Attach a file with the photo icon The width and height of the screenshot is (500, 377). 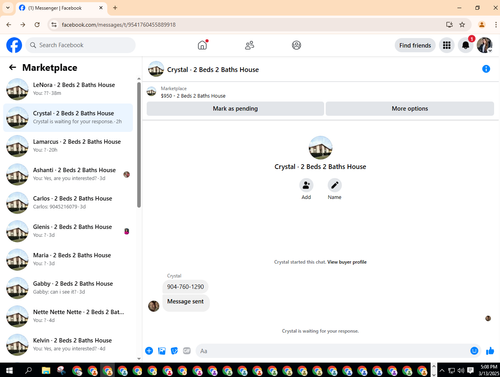pyautogui.click(x=162, y=351)
